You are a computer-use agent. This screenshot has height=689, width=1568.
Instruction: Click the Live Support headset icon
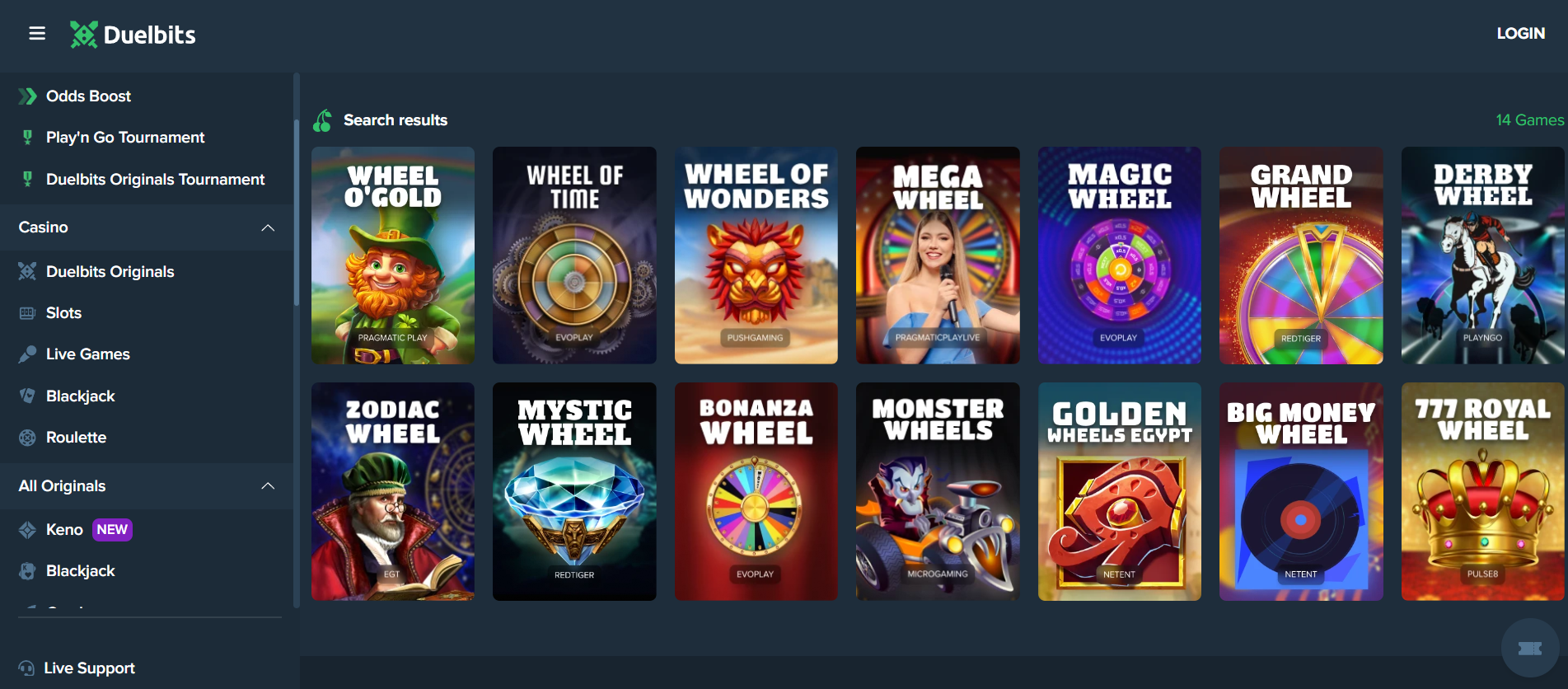coord(26,668)
